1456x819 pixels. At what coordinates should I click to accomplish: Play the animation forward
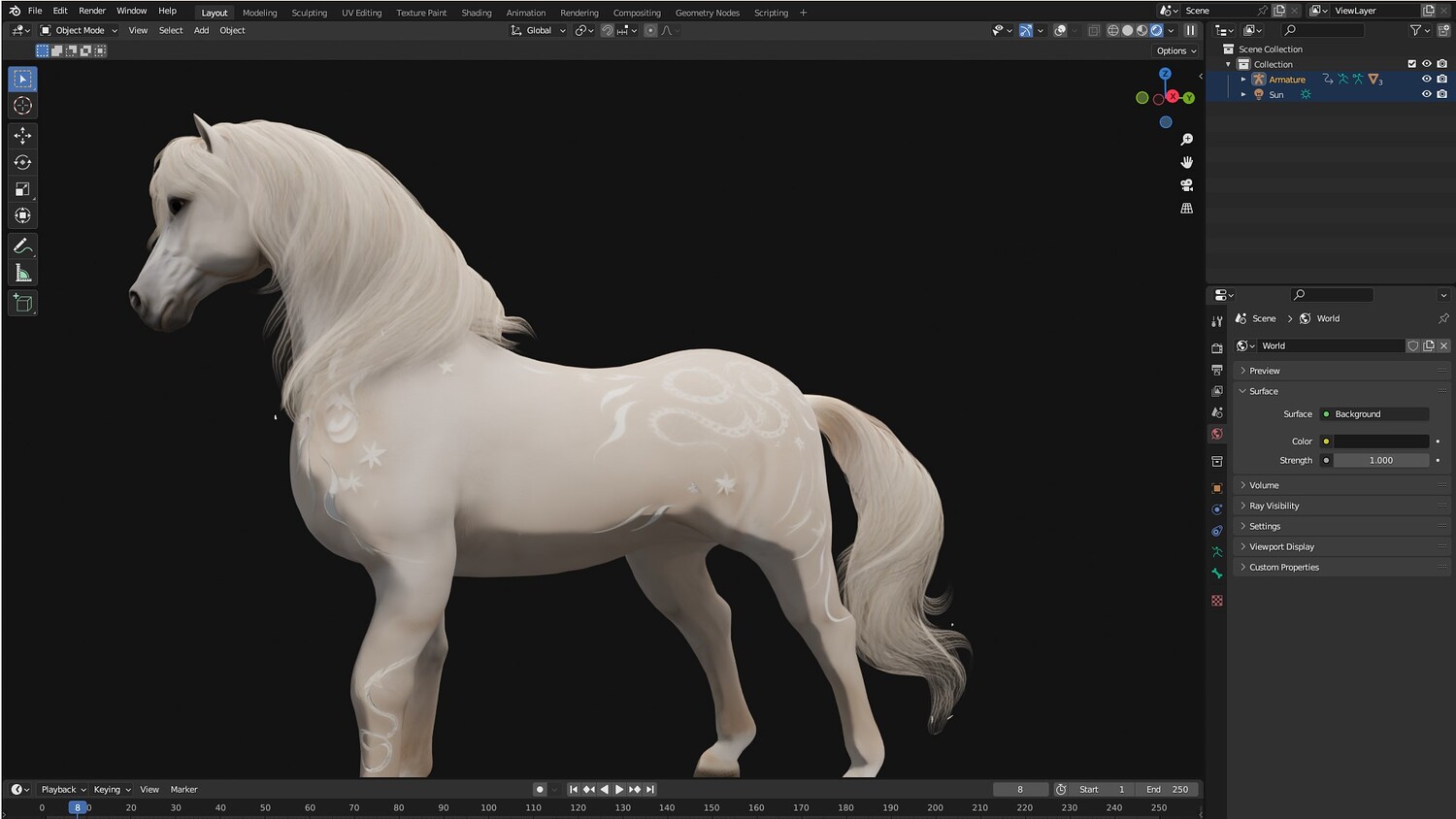(619, 790)
